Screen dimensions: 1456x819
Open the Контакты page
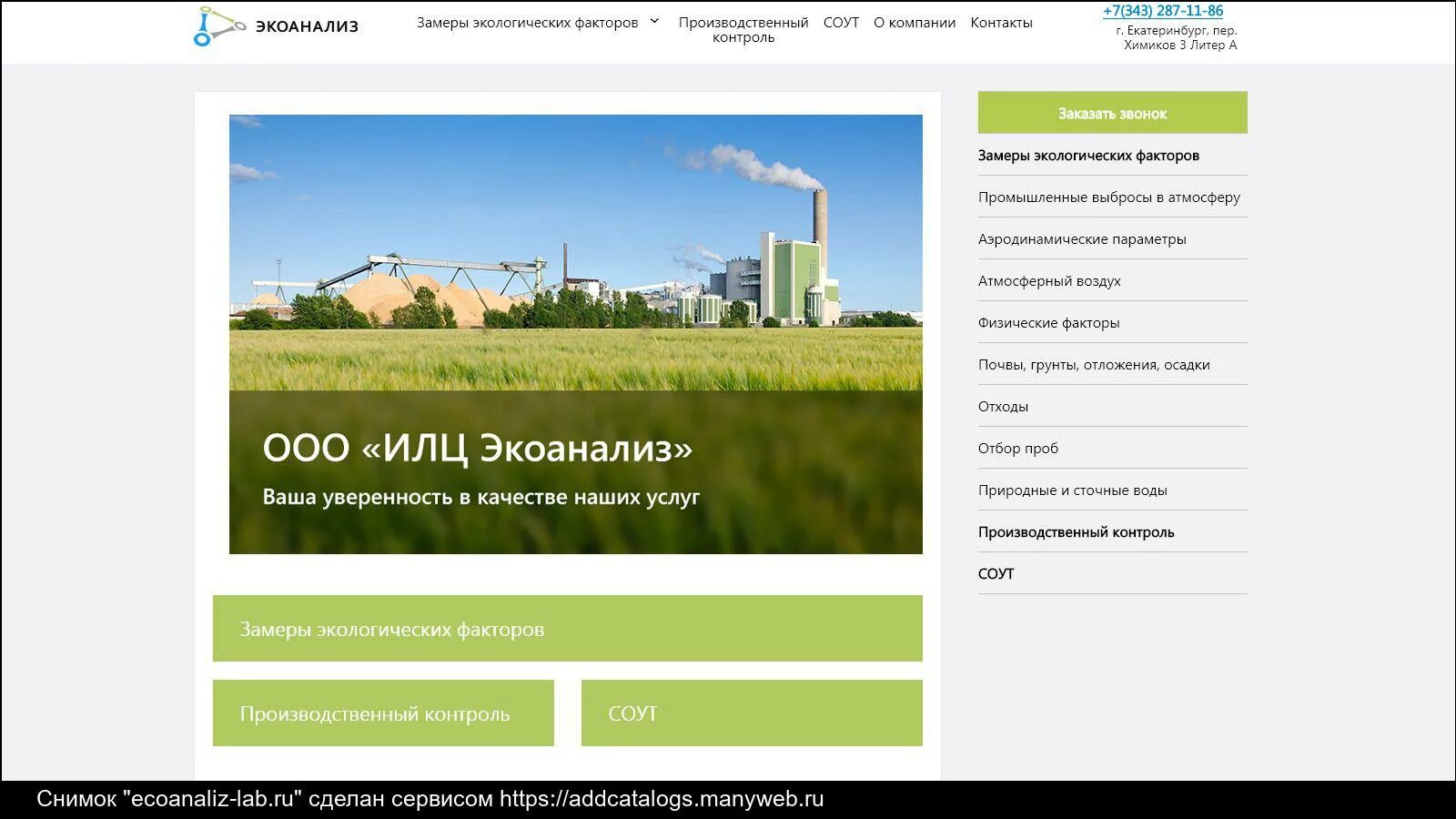coord(1001,22)
